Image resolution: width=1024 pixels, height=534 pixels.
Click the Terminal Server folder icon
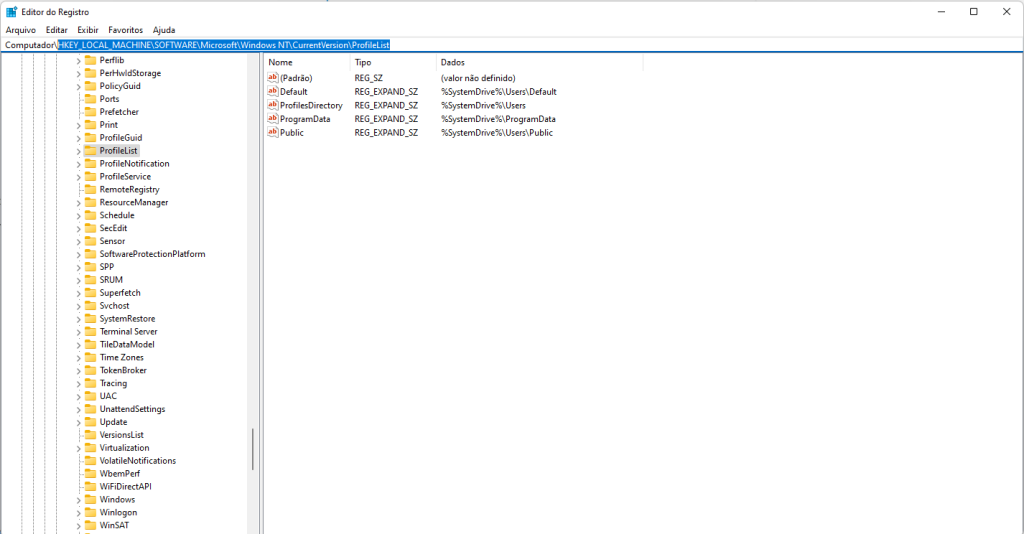point(91,331)
